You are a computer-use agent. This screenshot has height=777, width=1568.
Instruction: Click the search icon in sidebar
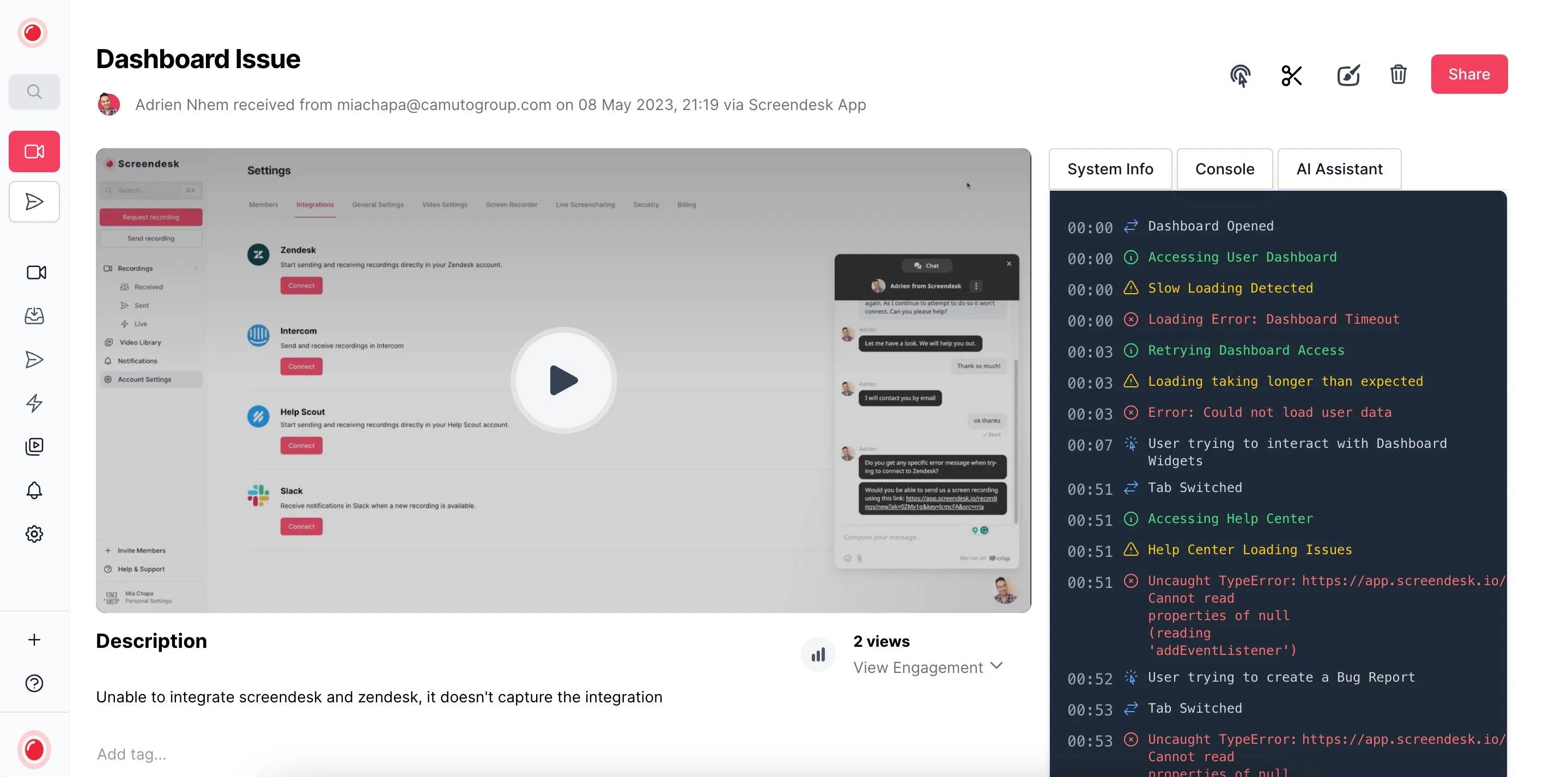(33, 91)
